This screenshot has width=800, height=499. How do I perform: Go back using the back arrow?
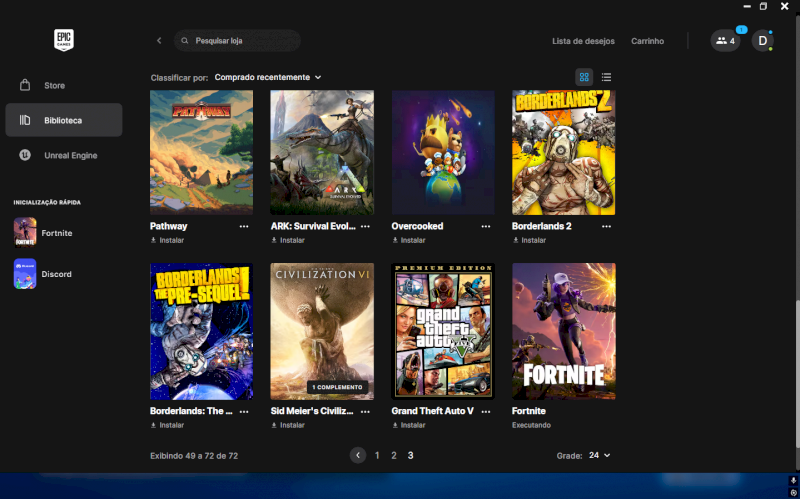tap(159, 41)
